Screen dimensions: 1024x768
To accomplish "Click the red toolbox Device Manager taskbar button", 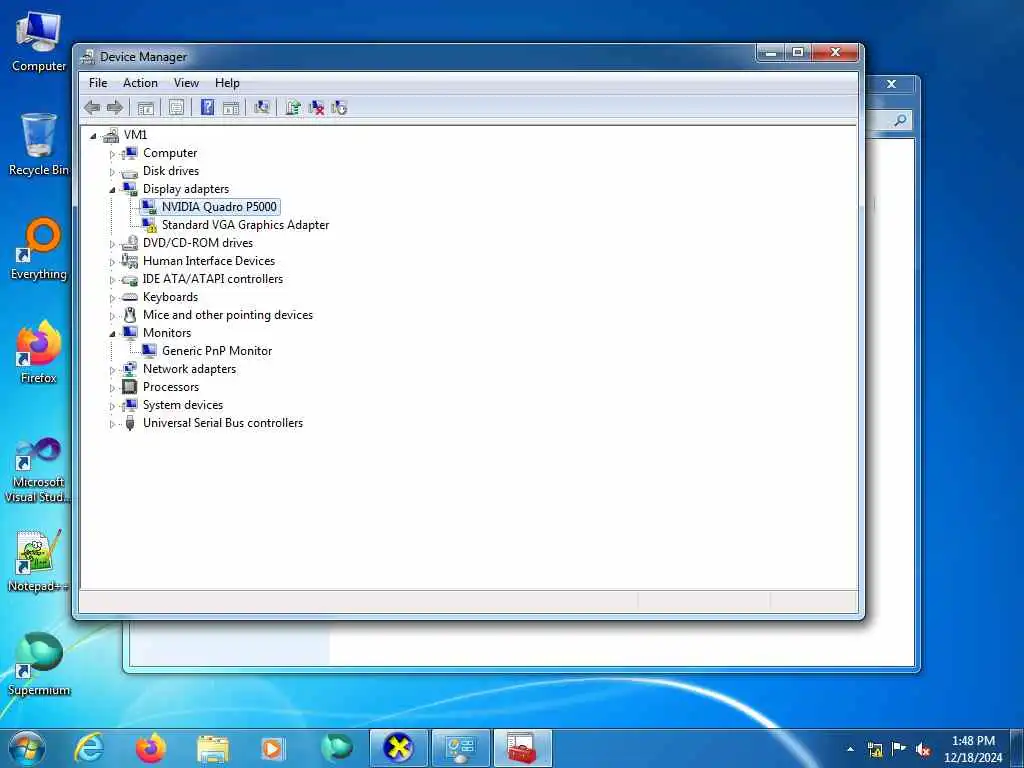I will [x=522, y=748].
